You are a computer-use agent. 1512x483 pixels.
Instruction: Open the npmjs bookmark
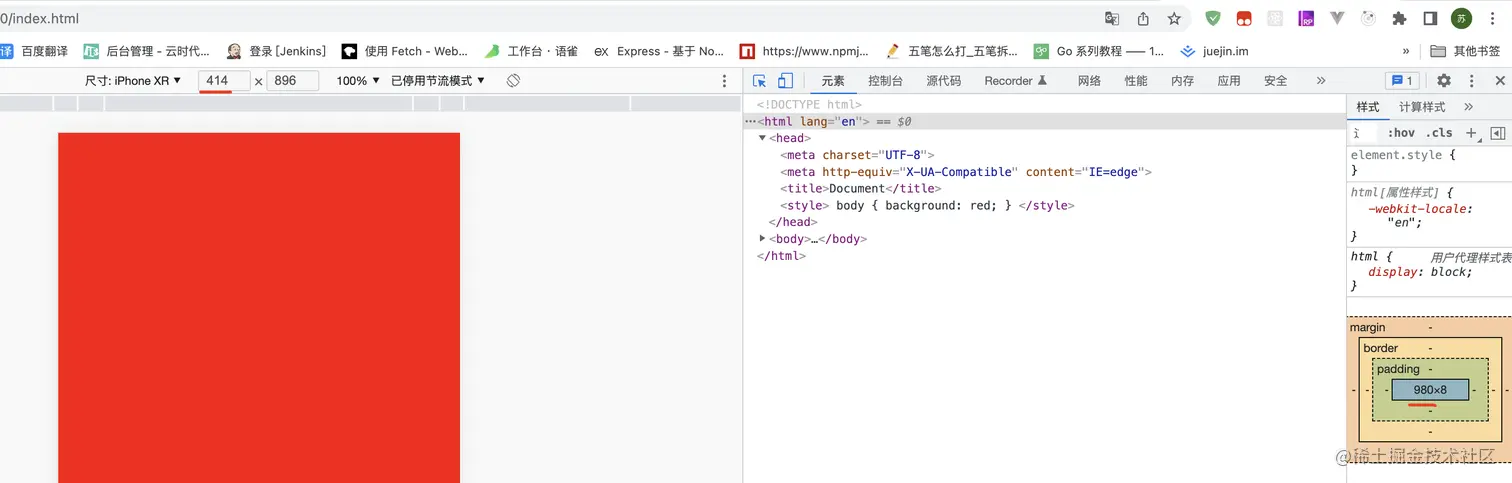tap(805, 51)
